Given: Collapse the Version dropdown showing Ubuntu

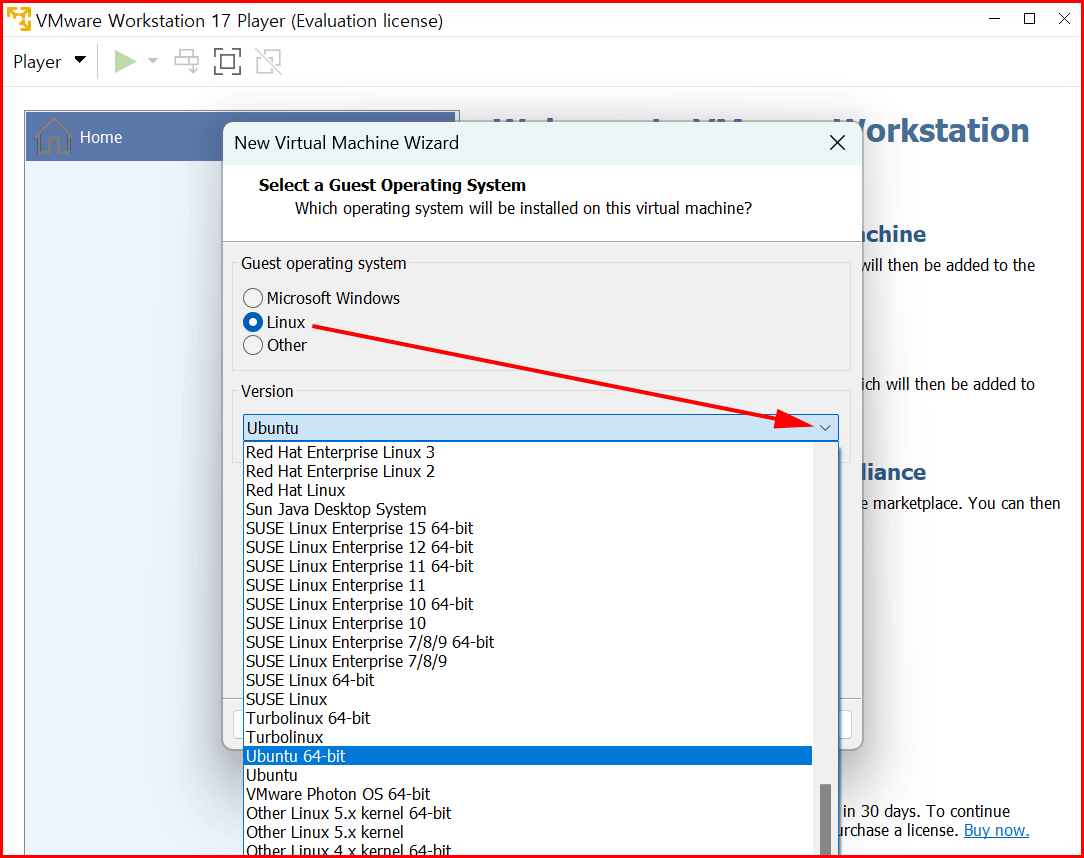Looking at the screenshot, I should 541,428.
